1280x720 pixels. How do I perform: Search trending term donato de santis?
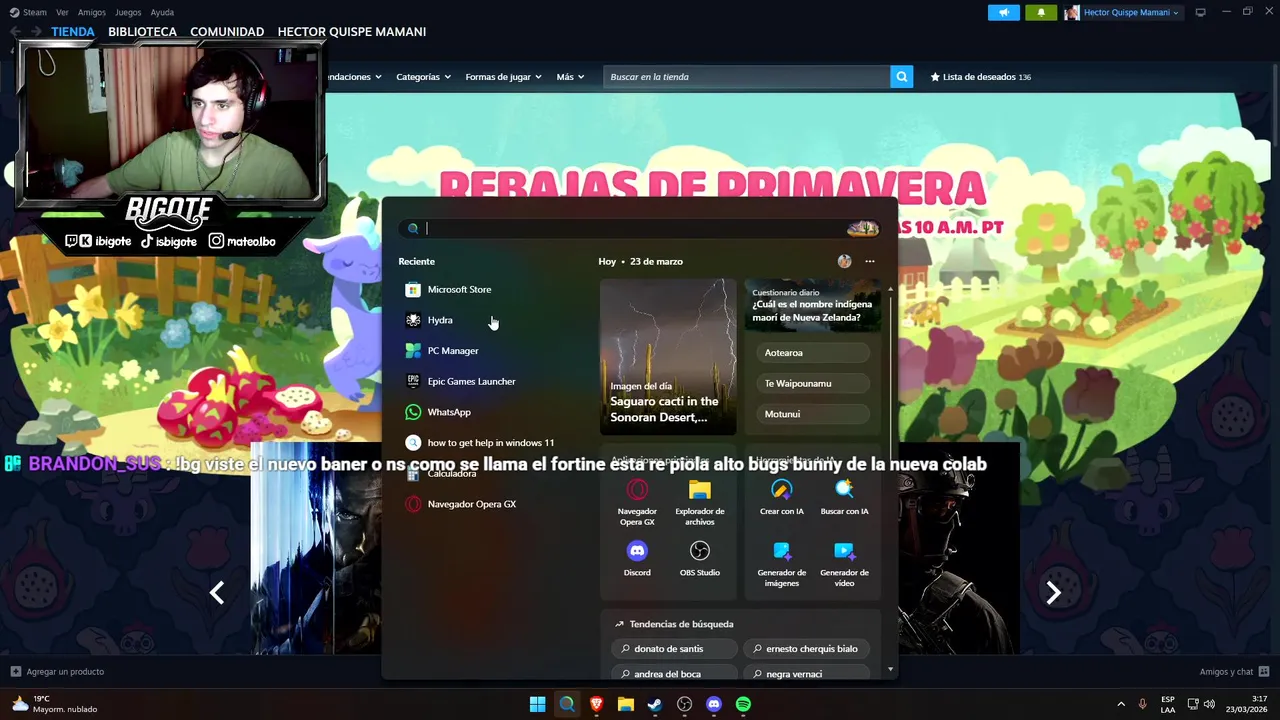pos(674,649)
